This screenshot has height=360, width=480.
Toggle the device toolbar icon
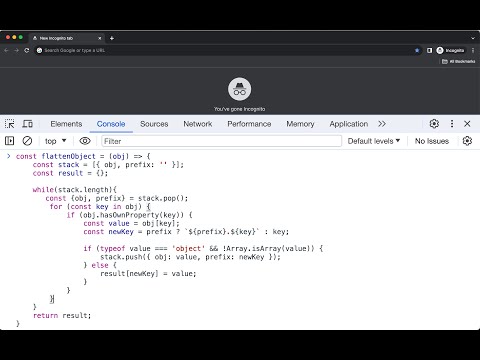(27, 124)
